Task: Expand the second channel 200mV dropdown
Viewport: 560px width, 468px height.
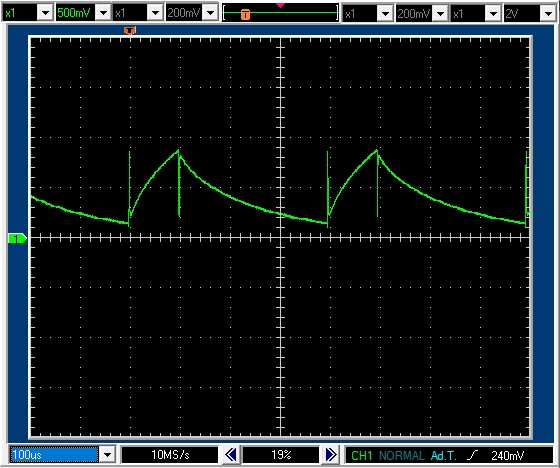Action: click(x=210, y=13)
